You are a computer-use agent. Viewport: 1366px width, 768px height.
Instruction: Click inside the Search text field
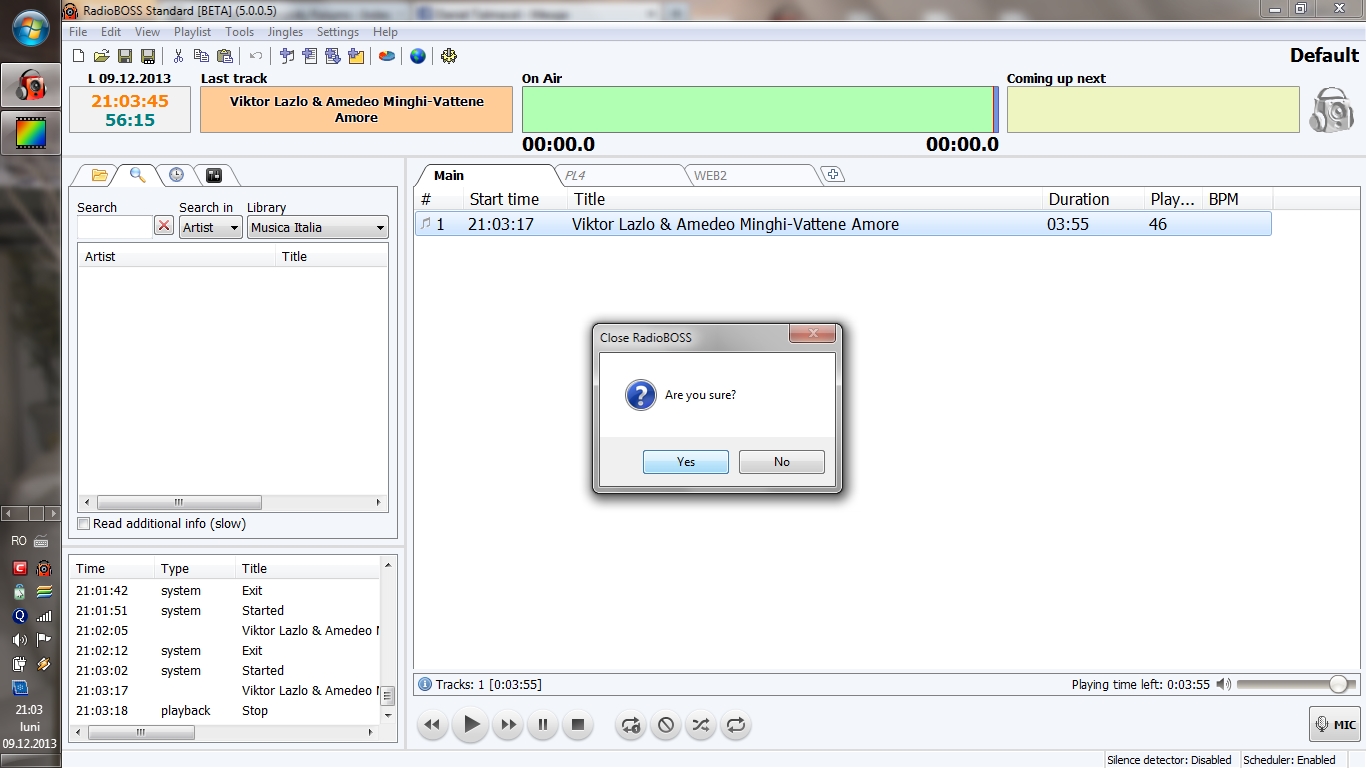click(x=115, y=227)
